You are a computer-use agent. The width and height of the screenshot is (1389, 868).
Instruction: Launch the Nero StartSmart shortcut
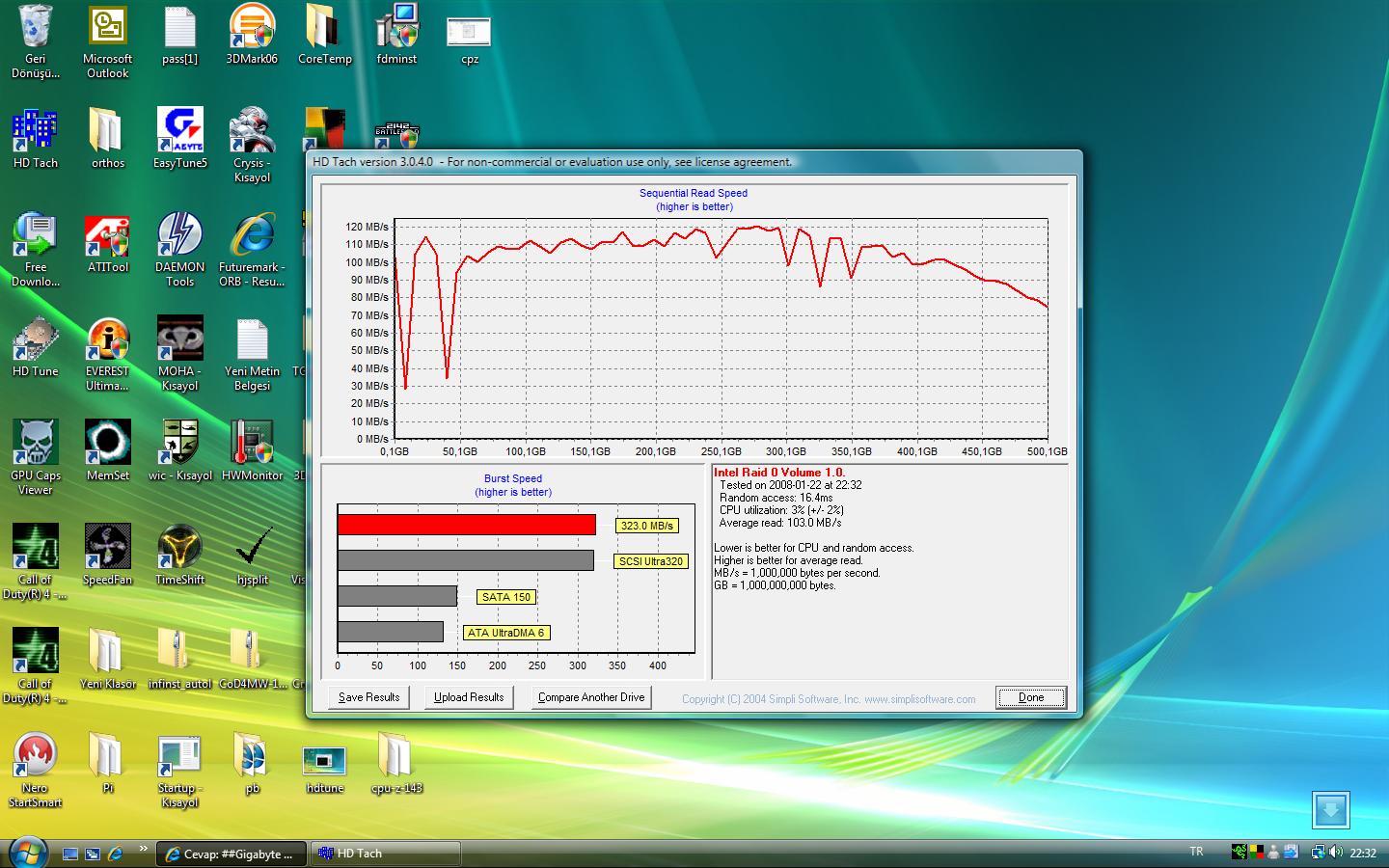tap(36, 770)
